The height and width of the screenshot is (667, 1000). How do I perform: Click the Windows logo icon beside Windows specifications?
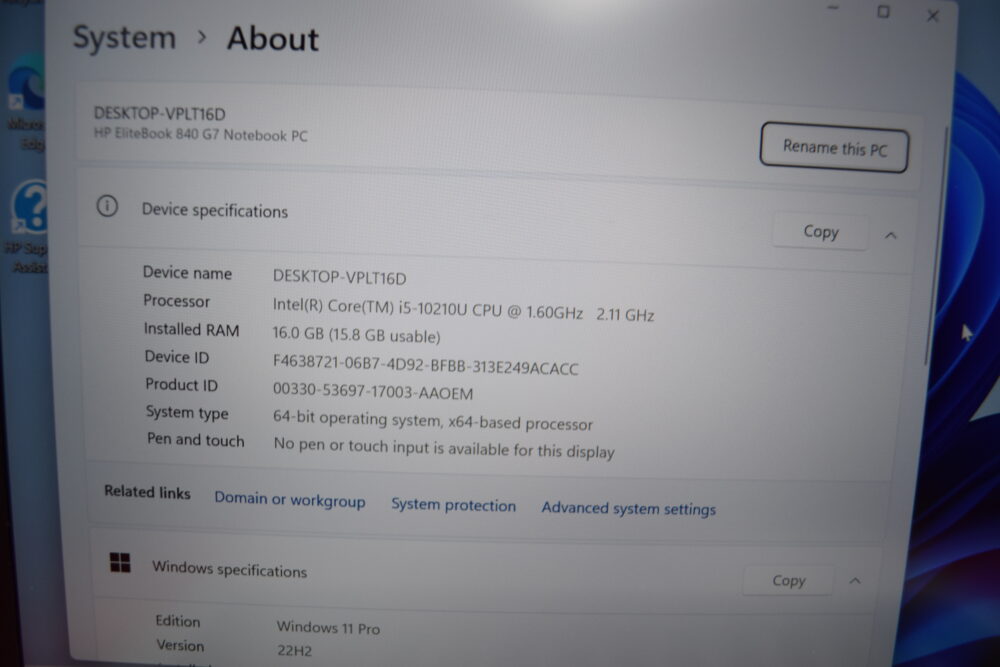[x=120, y=562]
